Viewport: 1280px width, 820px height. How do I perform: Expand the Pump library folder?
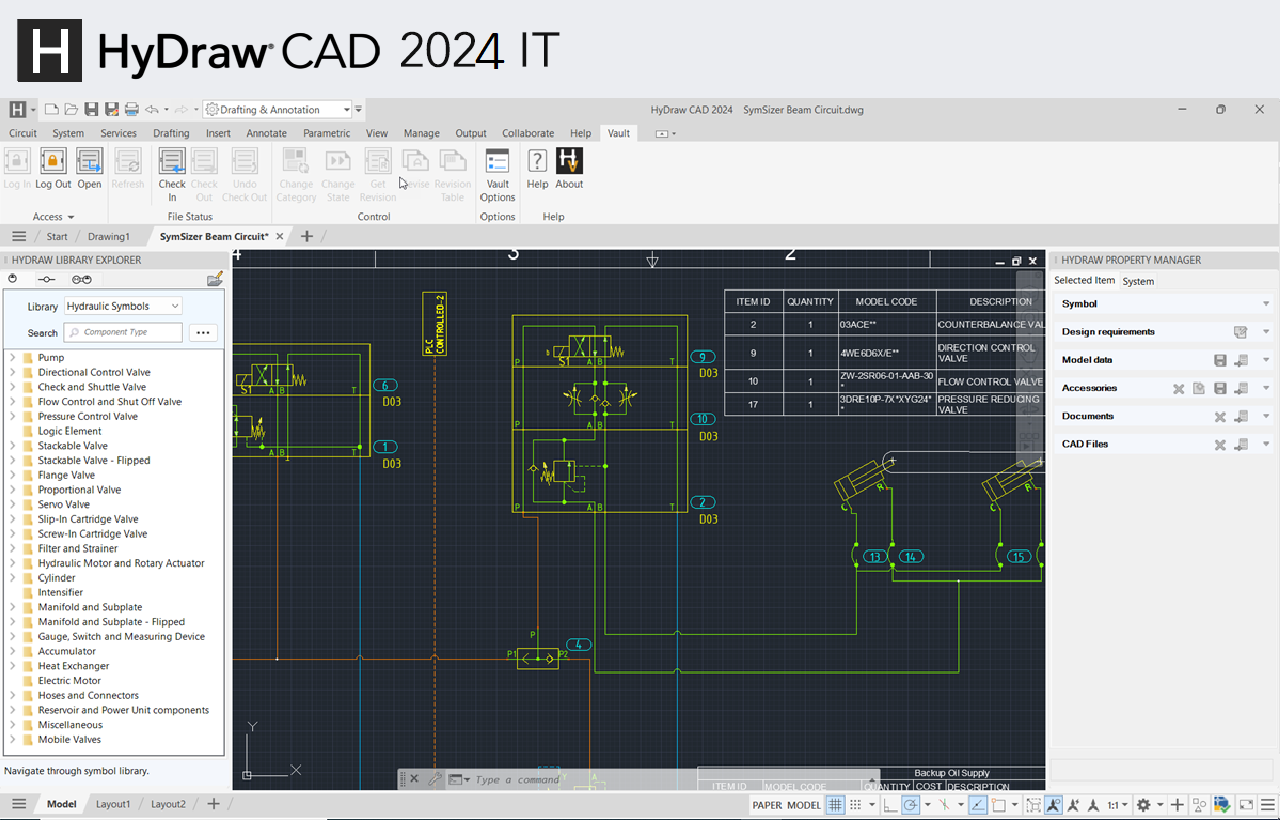click(x=13, y=357)
